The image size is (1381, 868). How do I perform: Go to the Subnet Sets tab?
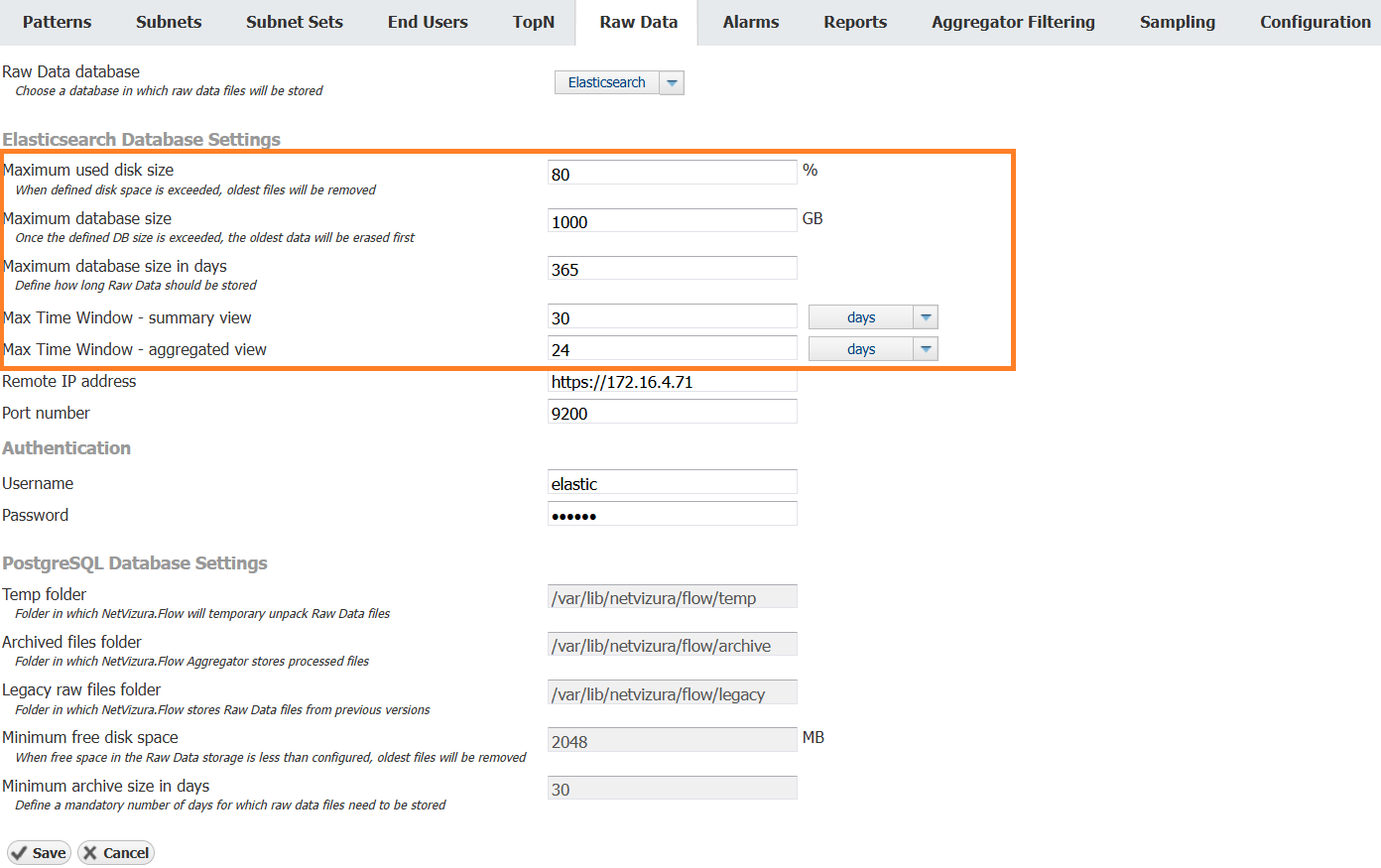click(295, 22)
